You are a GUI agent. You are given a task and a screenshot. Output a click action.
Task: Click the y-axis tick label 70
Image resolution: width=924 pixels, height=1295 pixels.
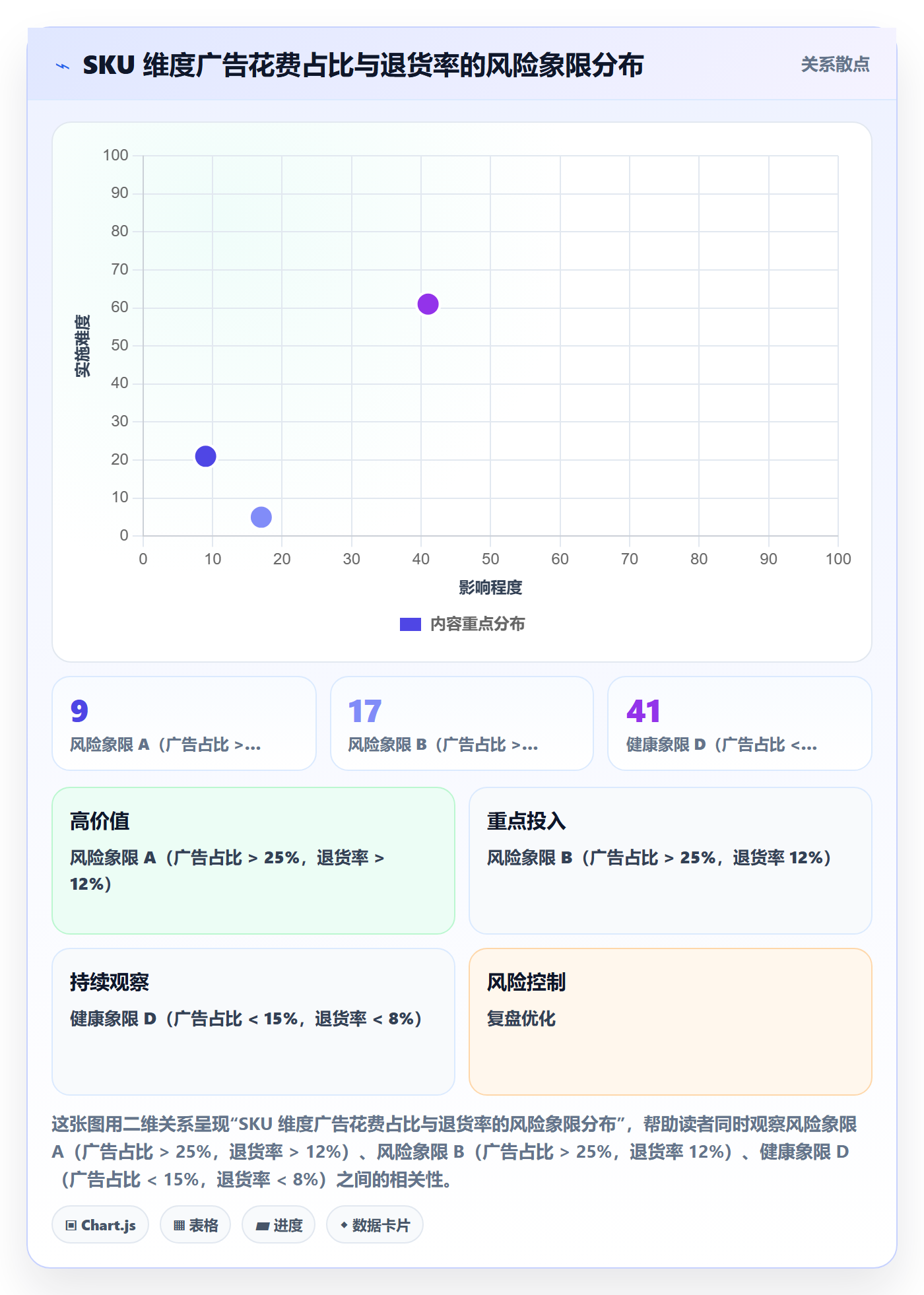(119, 269)
